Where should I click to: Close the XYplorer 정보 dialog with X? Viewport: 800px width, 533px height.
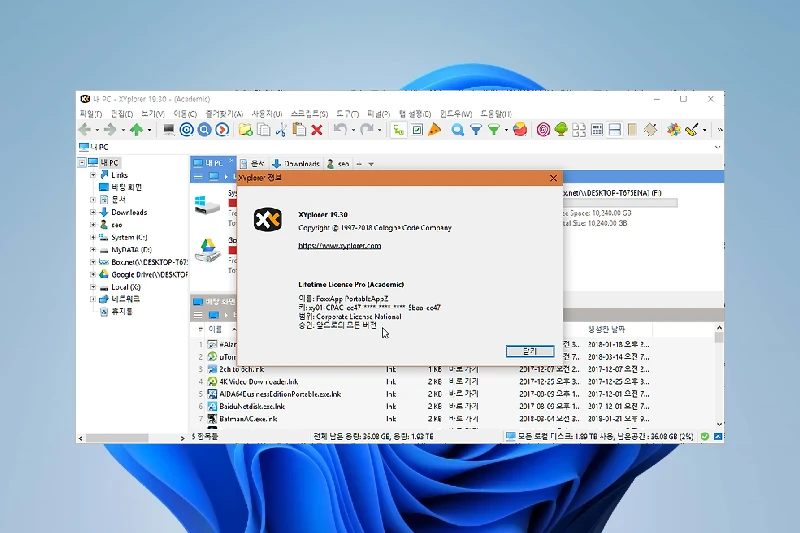point(554,178)
